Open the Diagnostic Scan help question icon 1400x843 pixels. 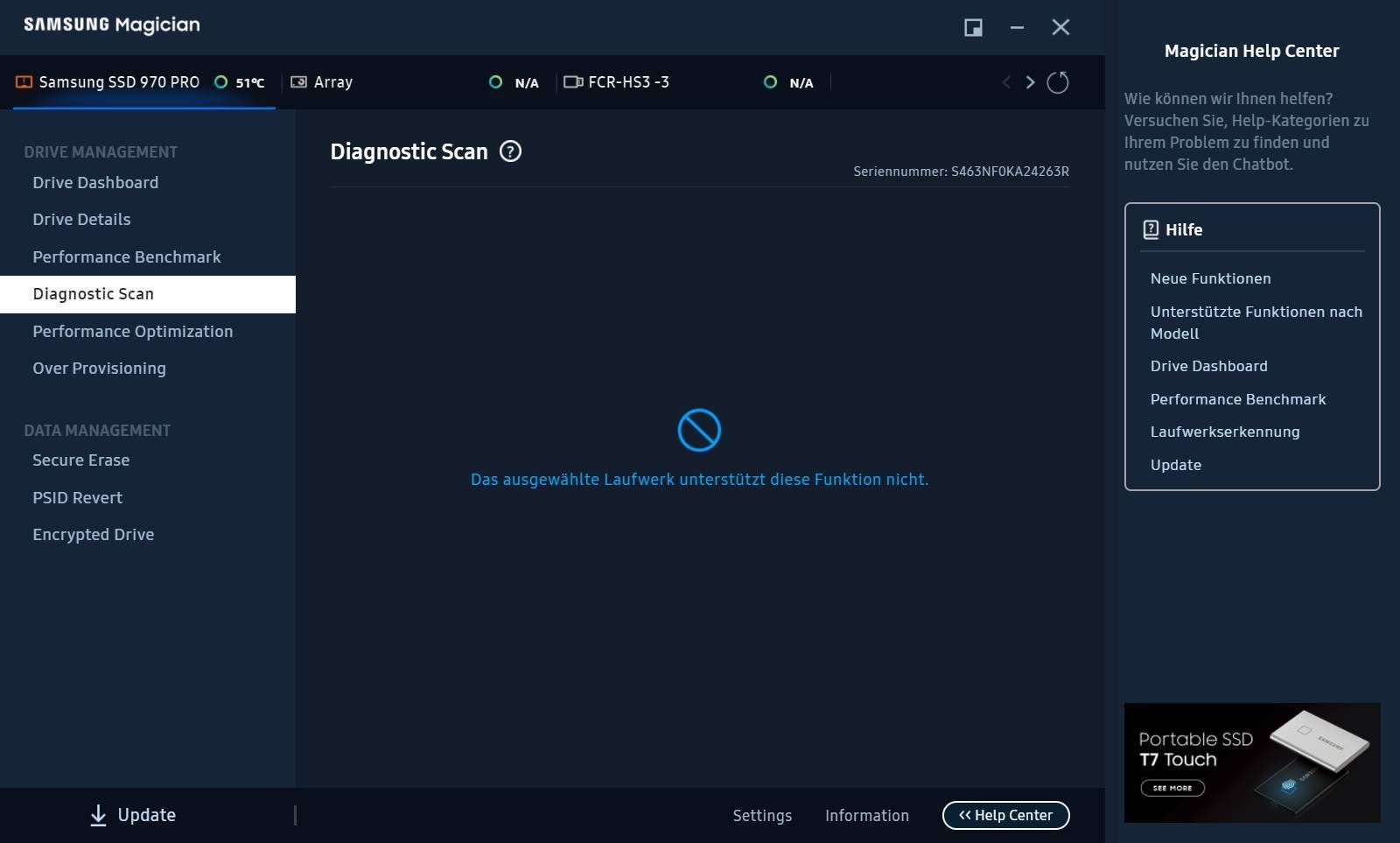click(510, 151)
